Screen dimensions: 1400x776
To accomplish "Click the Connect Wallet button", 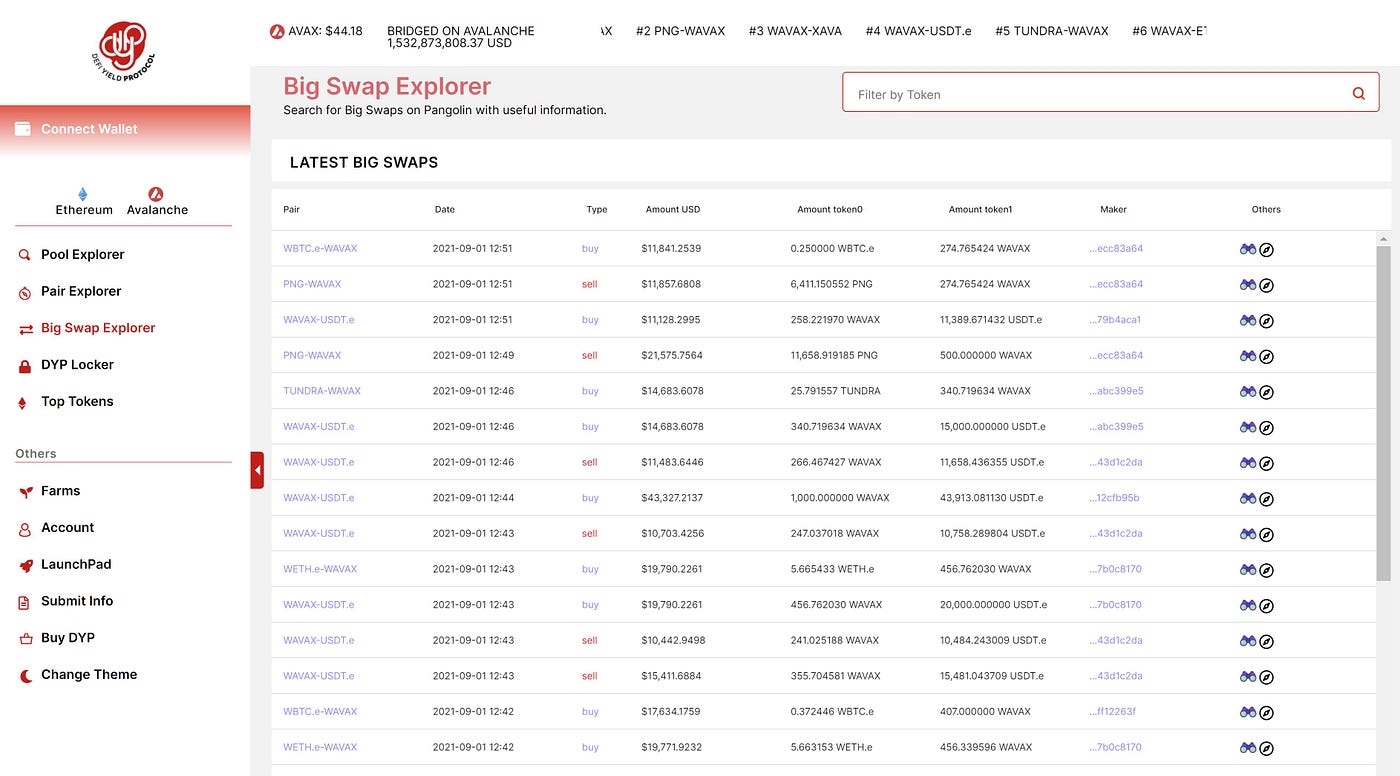I will coord(125,129).
